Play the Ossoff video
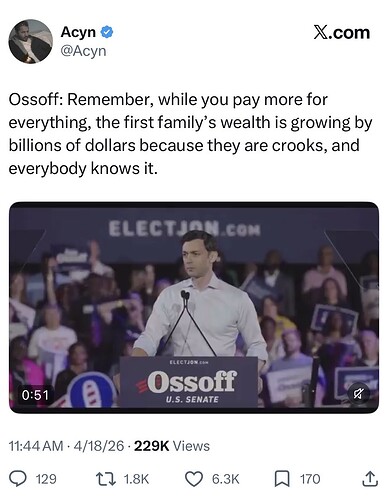 [194, 307]
